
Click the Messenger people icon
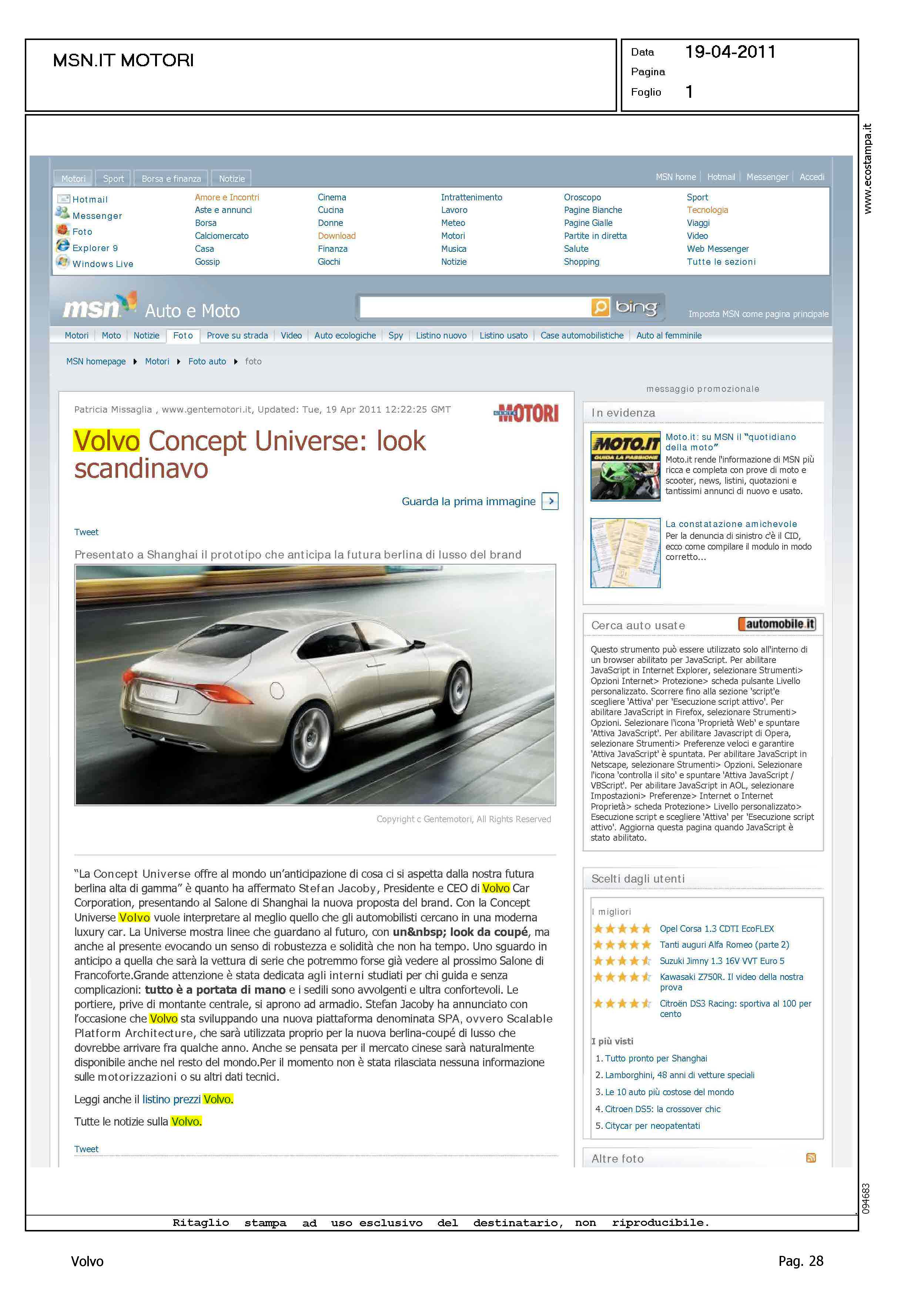(x=62, y=213)
